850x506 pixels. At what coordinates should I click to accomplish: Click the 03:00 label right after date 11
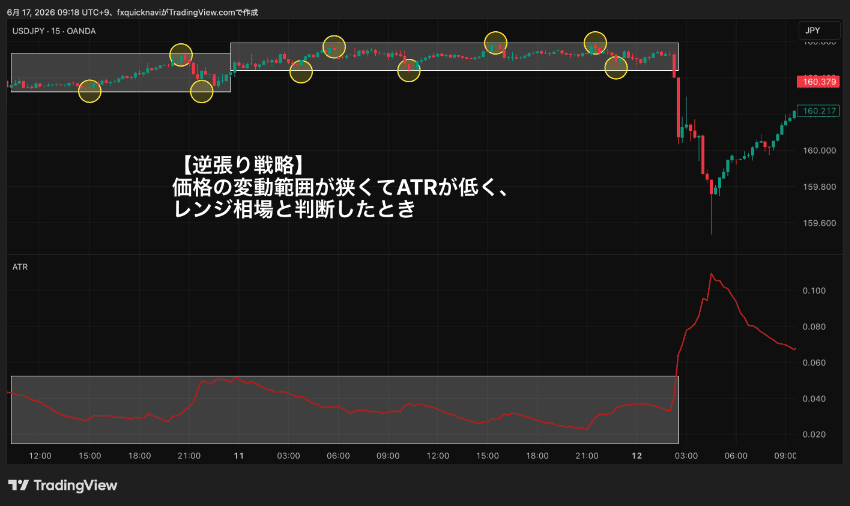288,456
